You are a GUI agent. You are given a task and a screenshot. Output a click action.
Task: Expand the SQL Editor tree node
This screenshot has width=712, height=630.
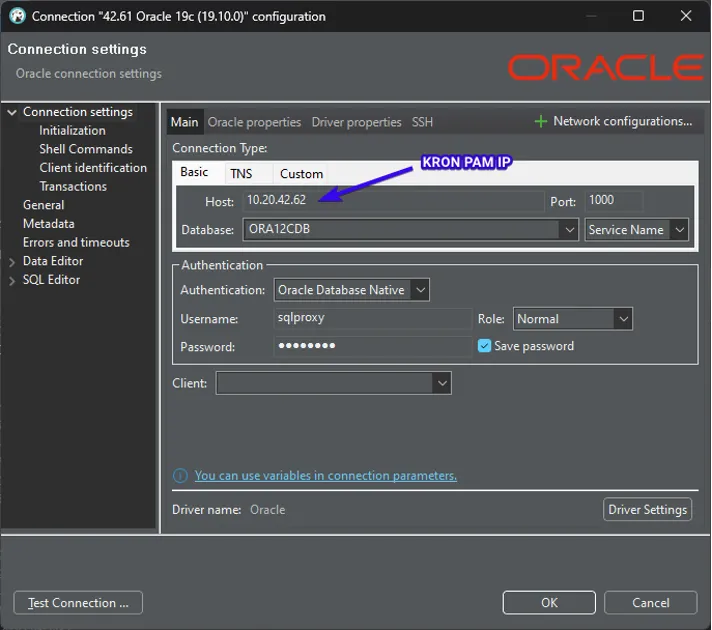point(12,280)
